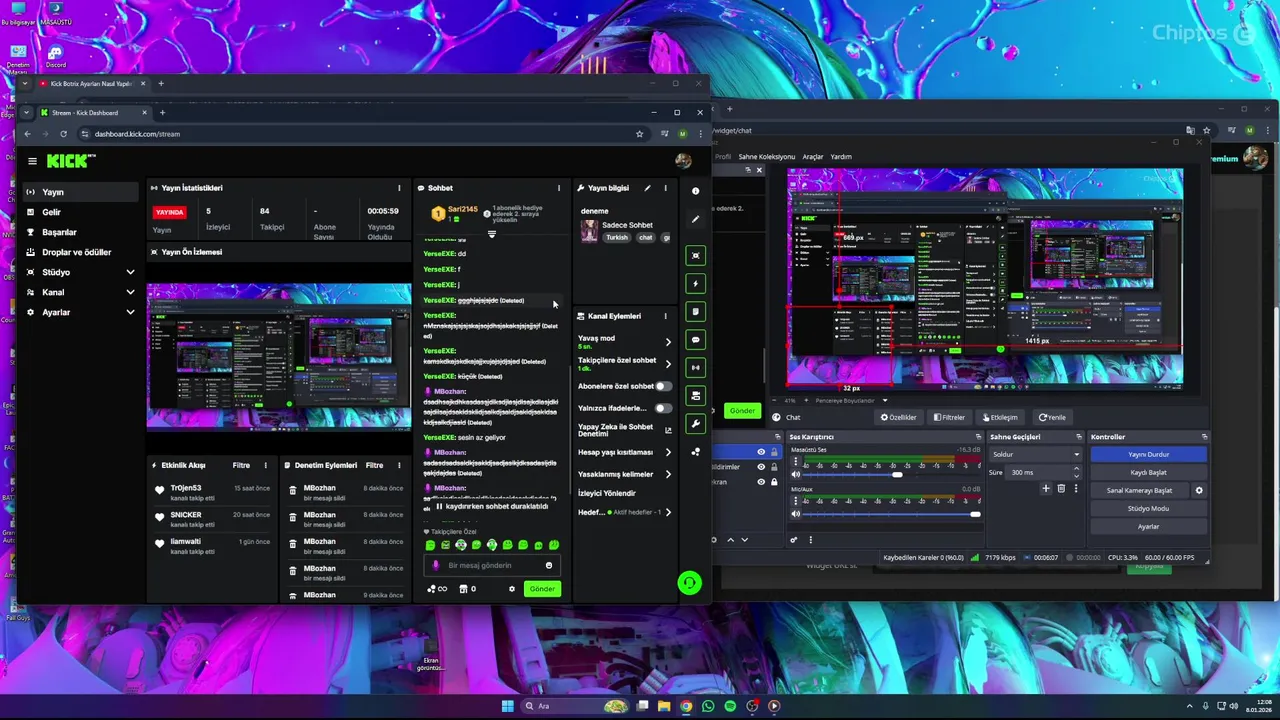The height and width of the screenshot is (720, 1280).
Task: Toggle Yalnızca ifadelerle switch
Action: point(663,408)
